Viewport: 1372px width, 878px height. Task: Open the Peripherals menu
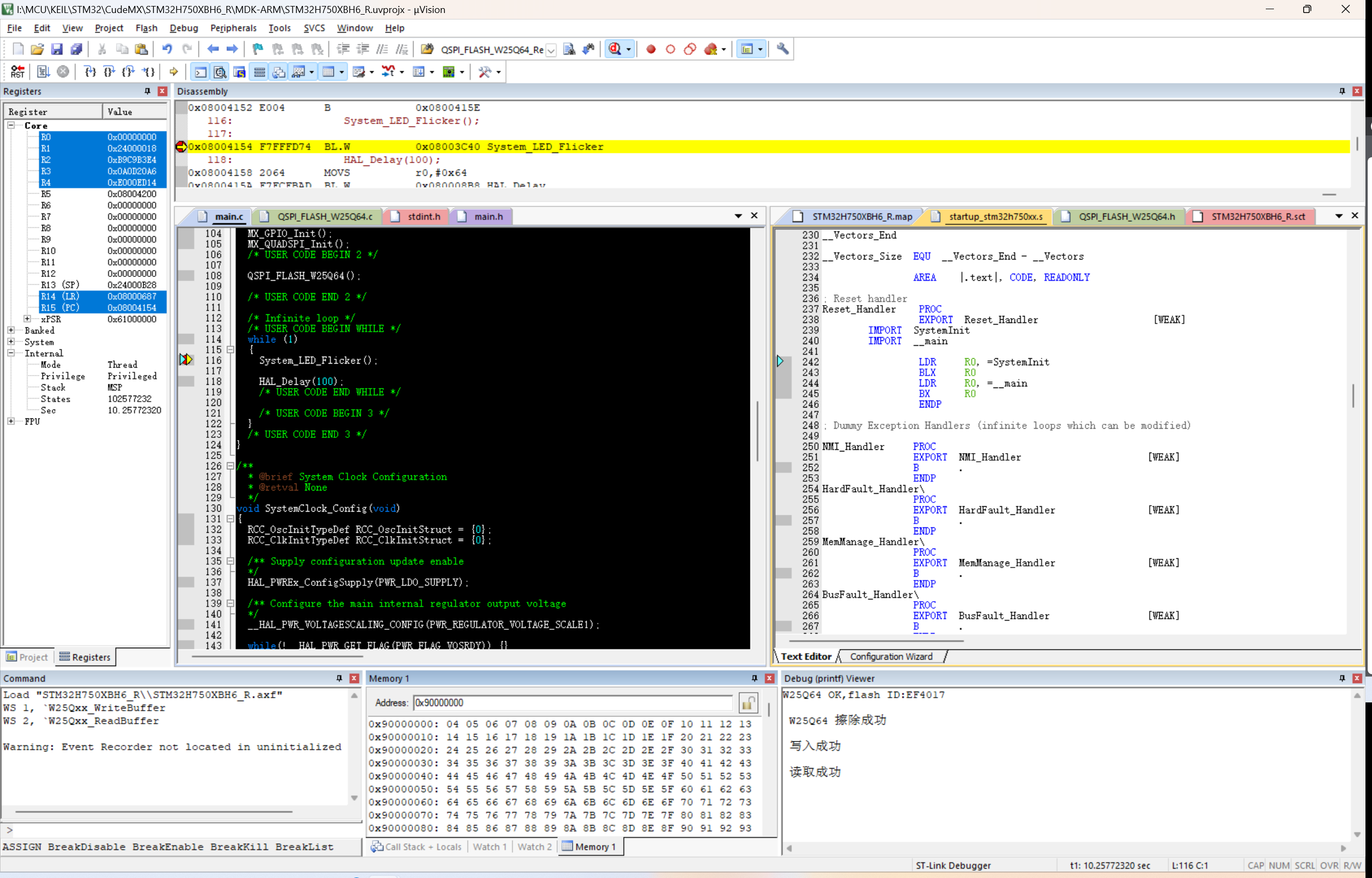coord(233,28)
